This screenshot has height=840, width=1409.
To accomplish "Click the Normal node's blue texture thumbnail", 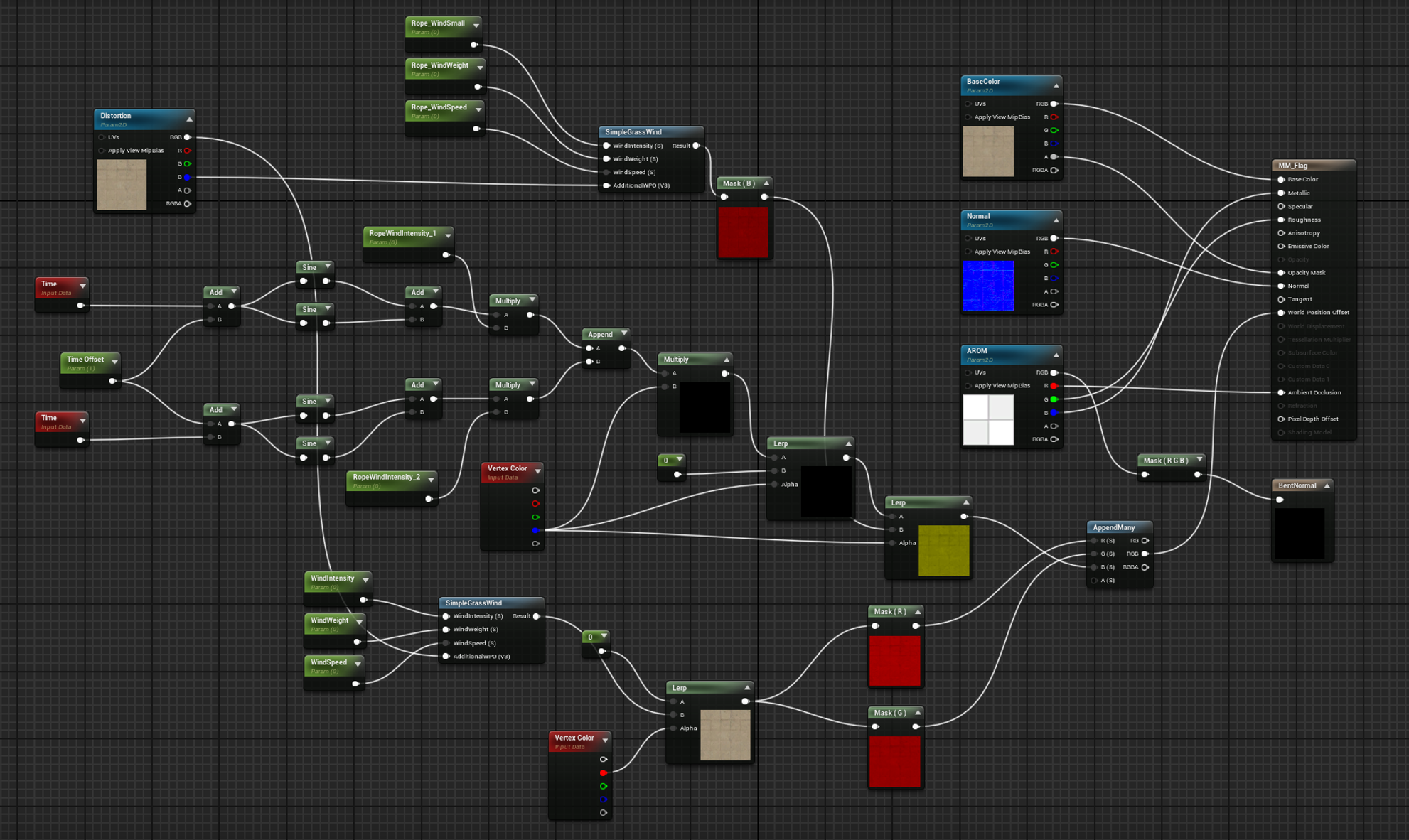I will click(x=987, y=286).
